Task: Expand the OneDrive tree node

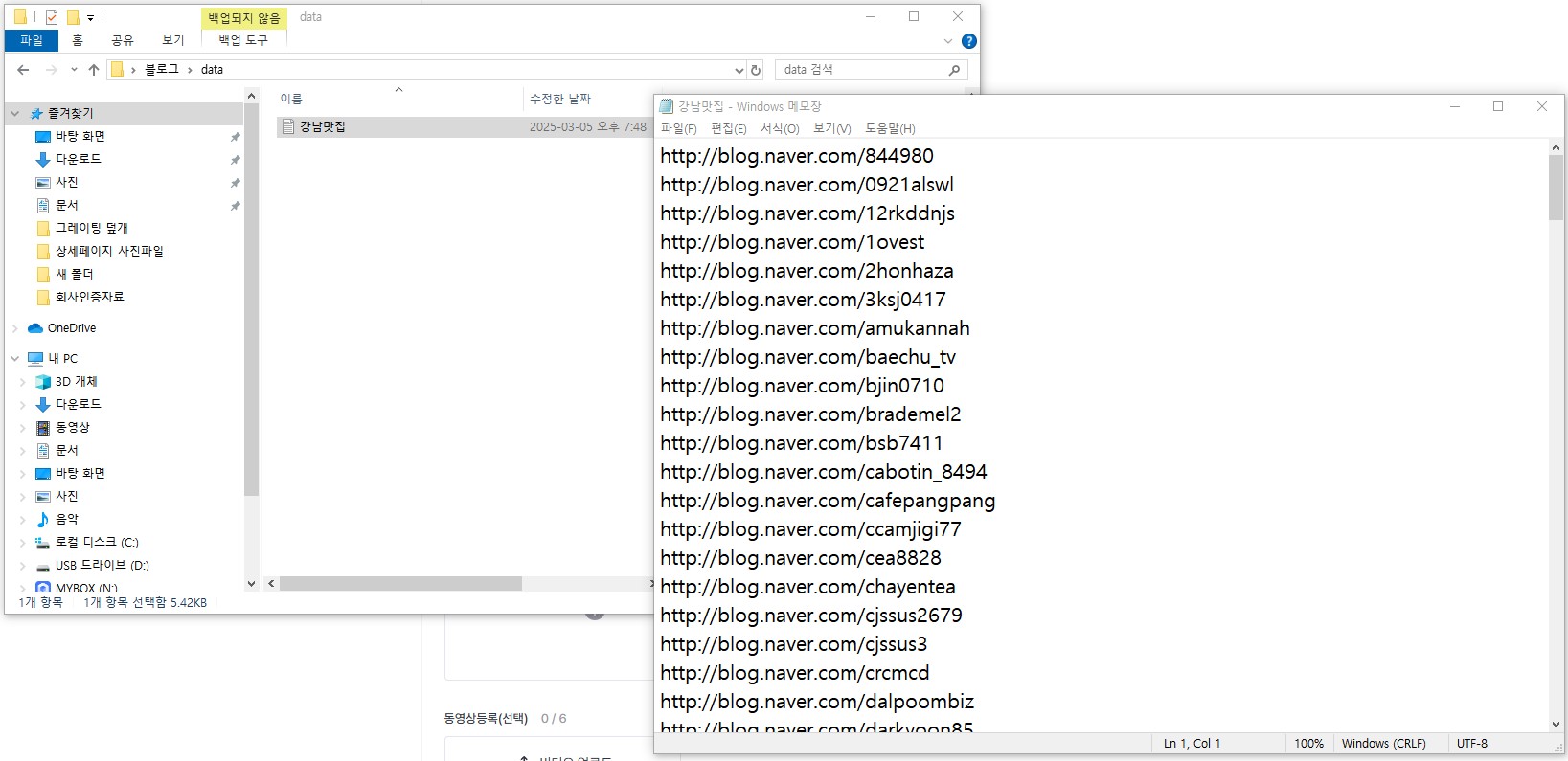Action: [15, 328]
